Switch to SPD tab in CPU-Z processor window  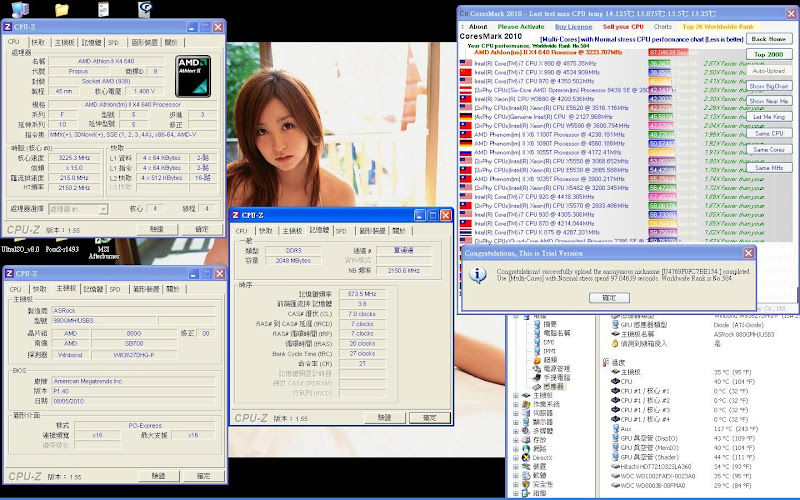113,42
